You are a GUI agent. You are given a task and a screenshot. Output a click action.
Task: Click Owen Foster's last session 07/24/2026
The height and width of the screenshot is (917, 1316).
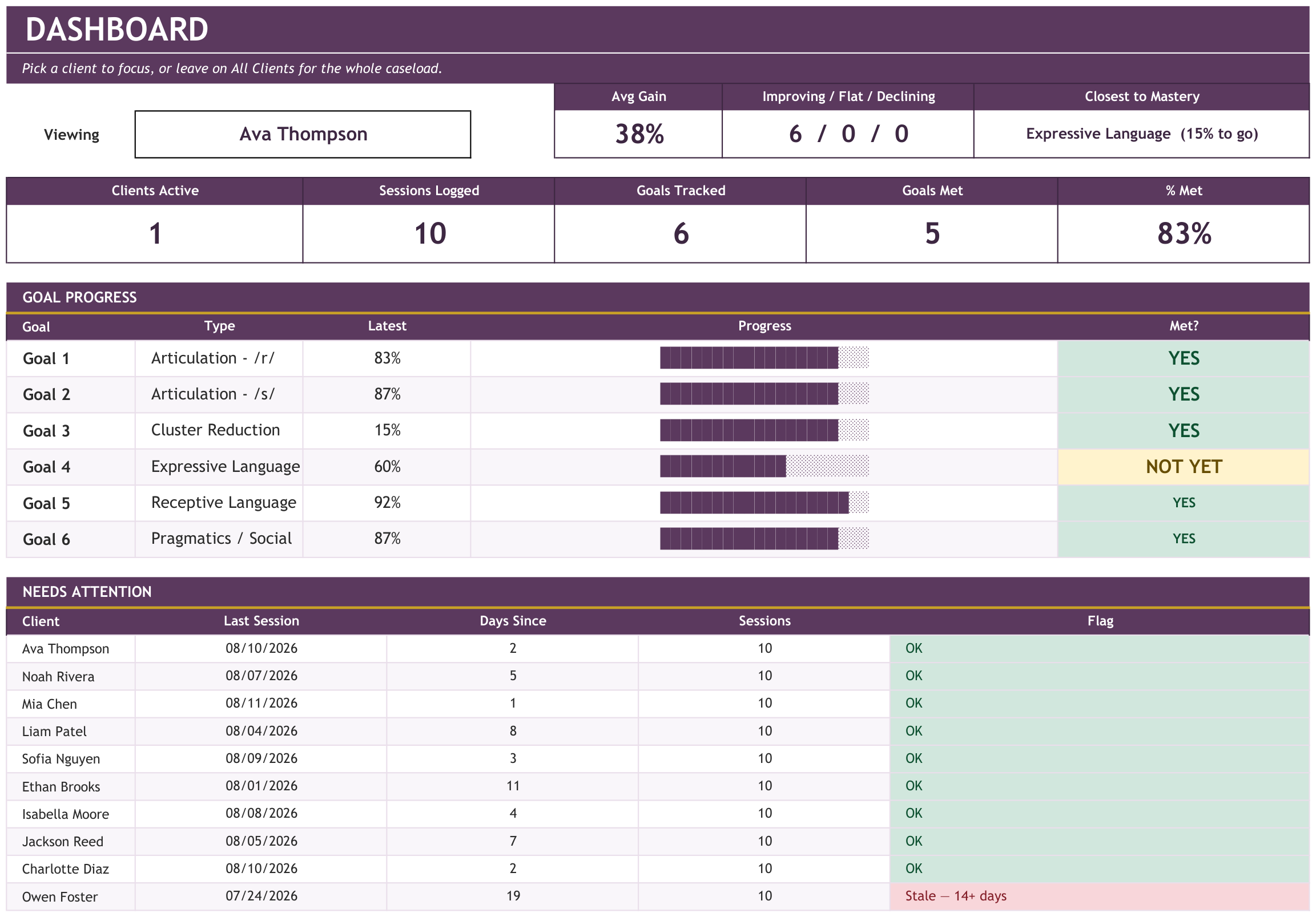(x=261, y=896)
